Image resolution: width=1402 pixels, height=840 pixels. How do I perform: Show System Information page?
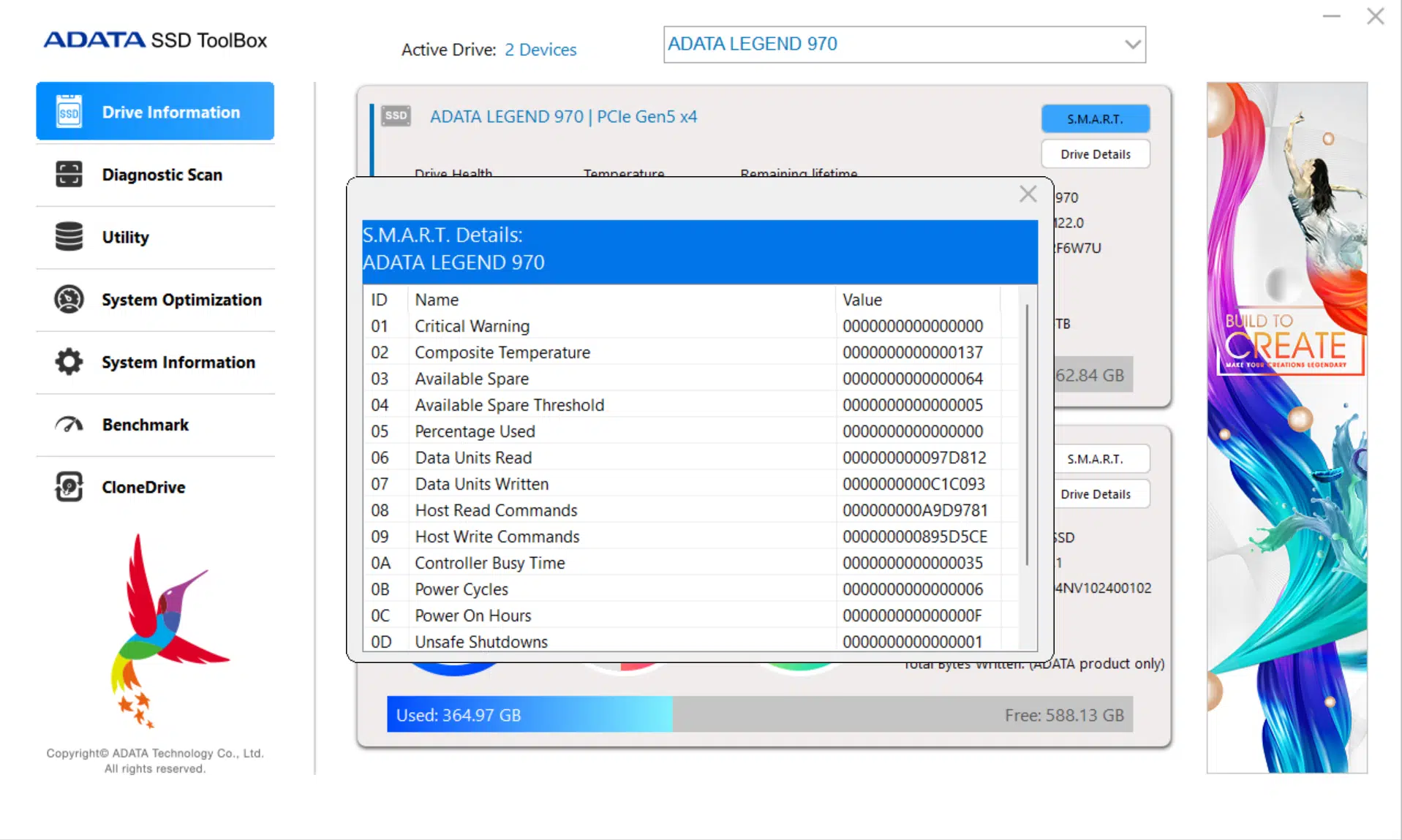[155, 362]
